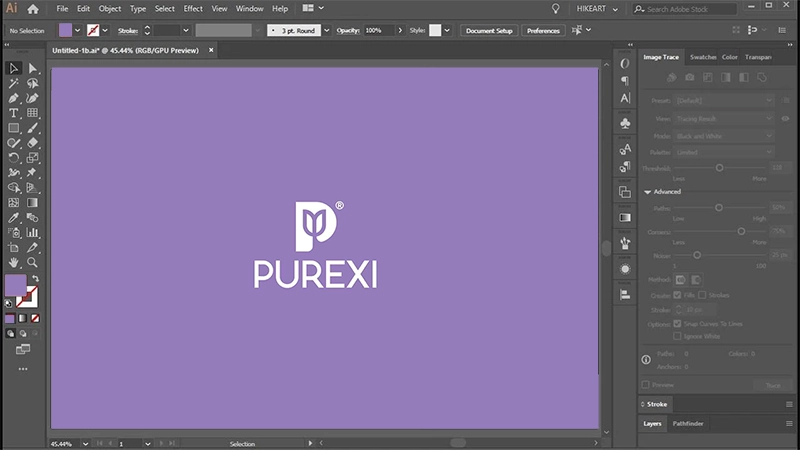
Task: Pick the Eyedropper tool
Action: click(x=14, y=218)
